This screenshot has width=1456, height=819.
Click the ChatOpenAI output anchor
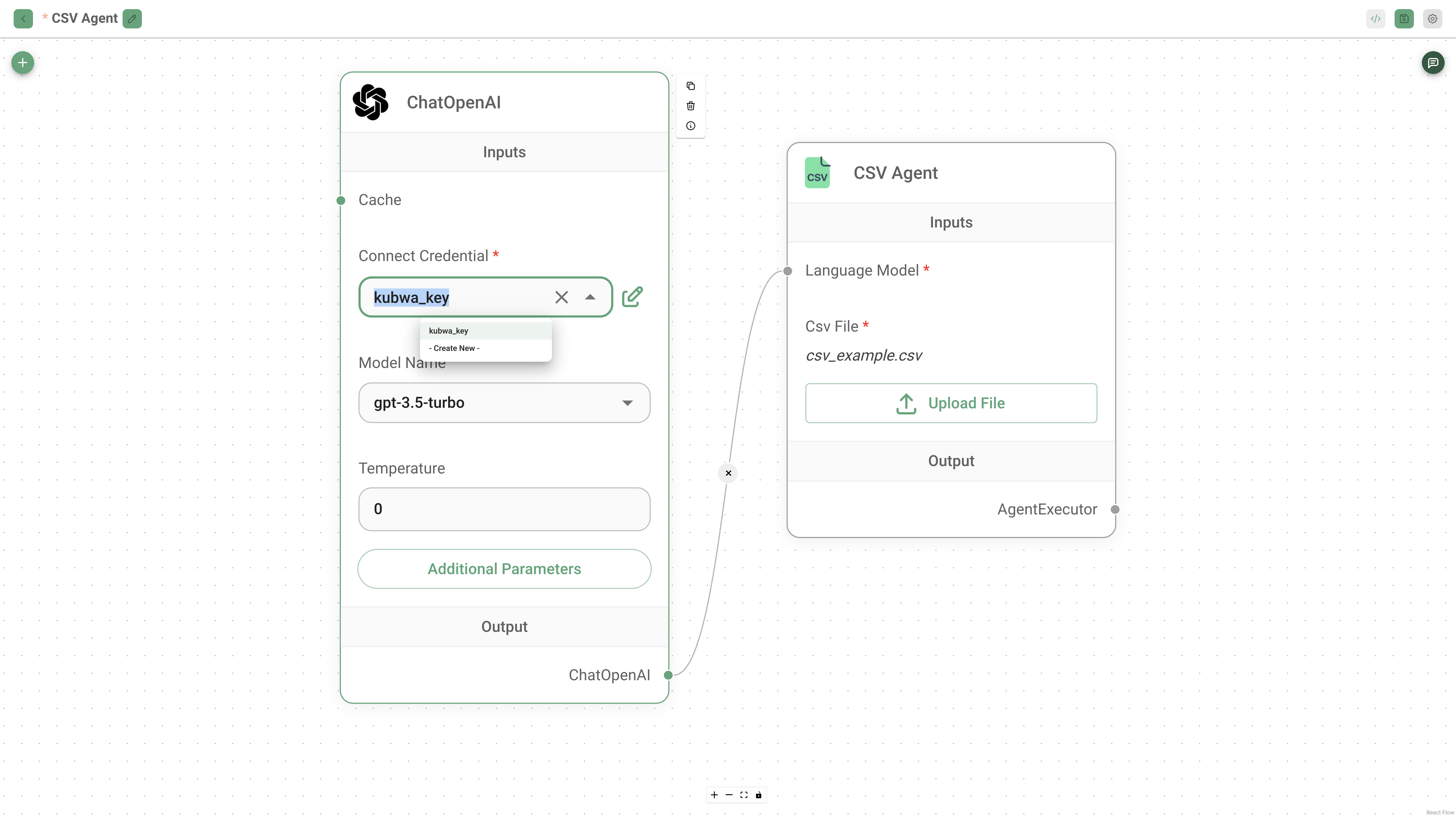(668, 675)
